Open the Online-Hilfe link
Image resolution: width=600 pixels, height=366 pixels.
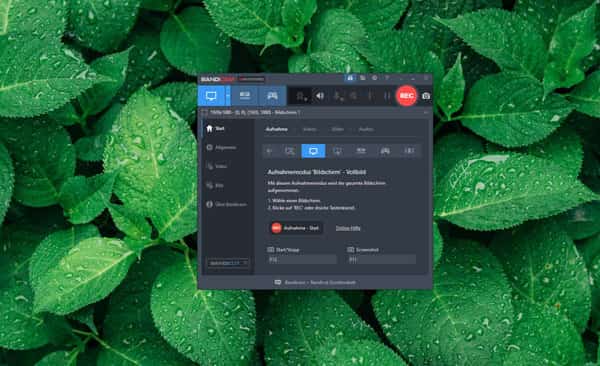click(x=348, y=228)
